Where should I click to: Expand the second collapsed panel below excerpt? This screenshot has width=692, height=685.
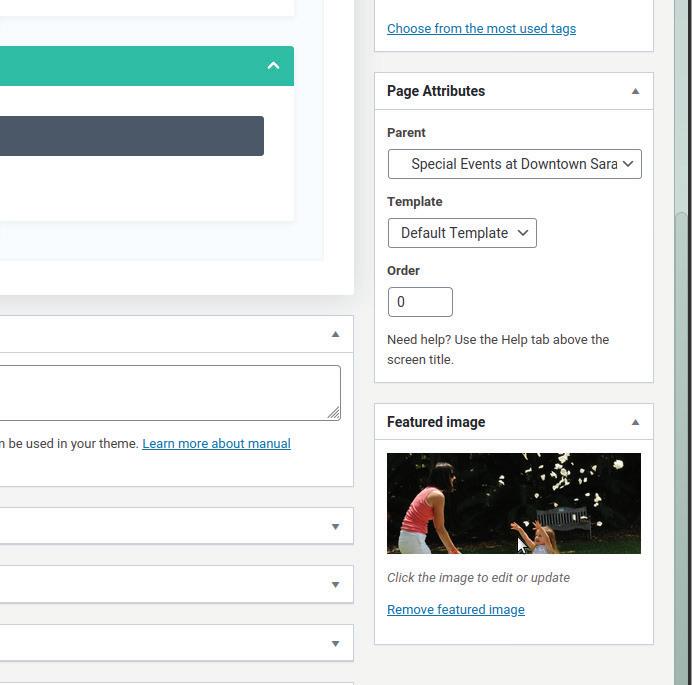pyautogui.click(x=335, y=585)
